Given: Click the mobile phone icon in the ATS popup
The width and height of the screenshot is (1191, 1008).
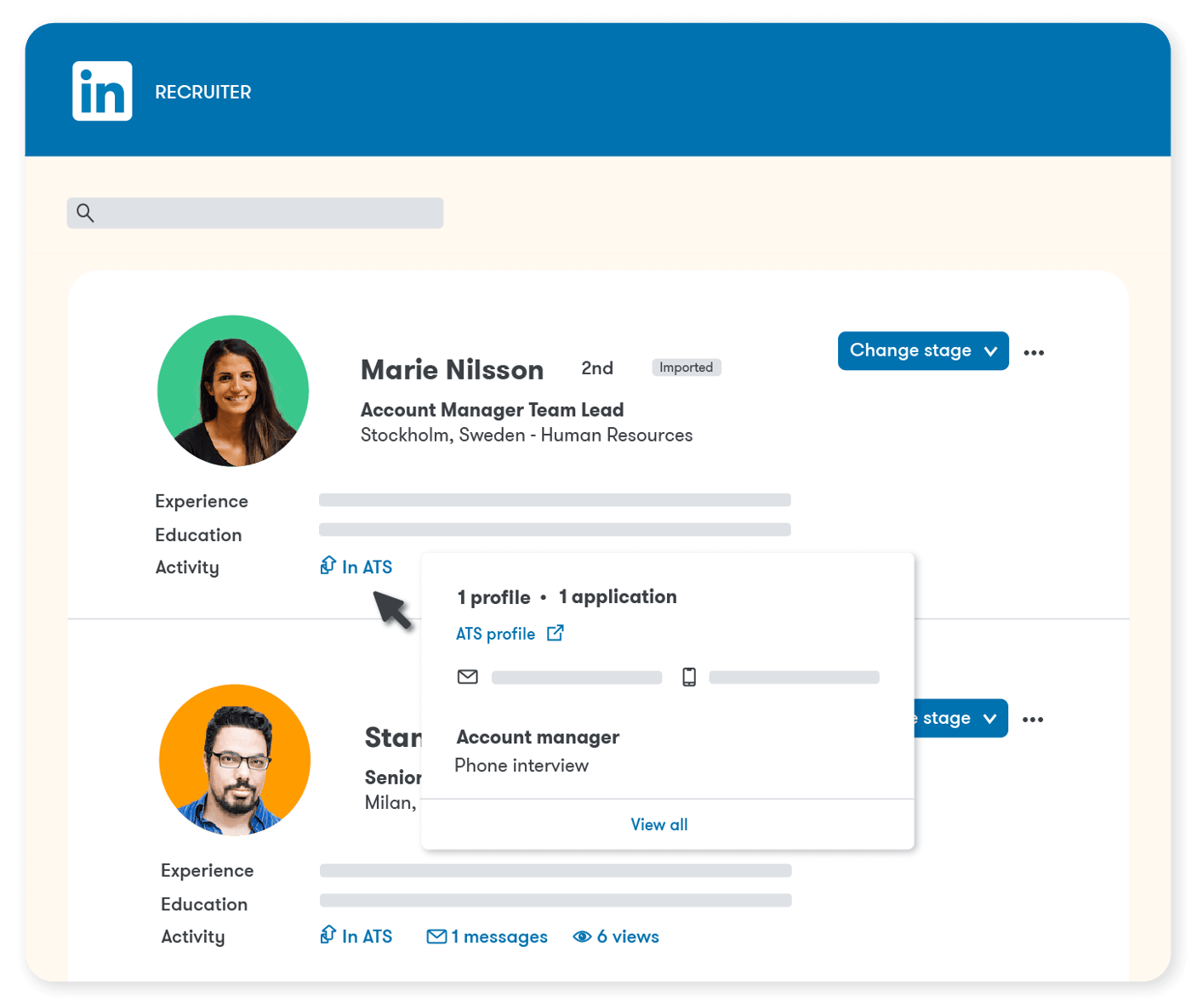Looking at the screenshot, I should pos(689,677).
